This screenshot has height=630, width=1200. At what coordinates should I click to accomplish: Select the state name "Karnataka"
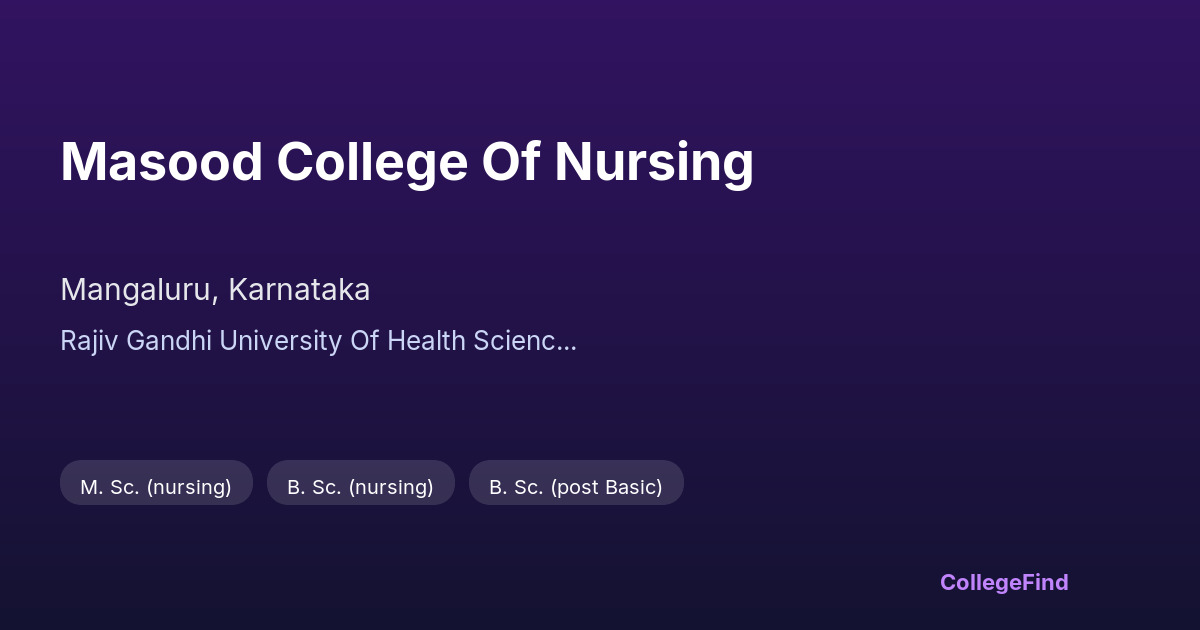299,290
